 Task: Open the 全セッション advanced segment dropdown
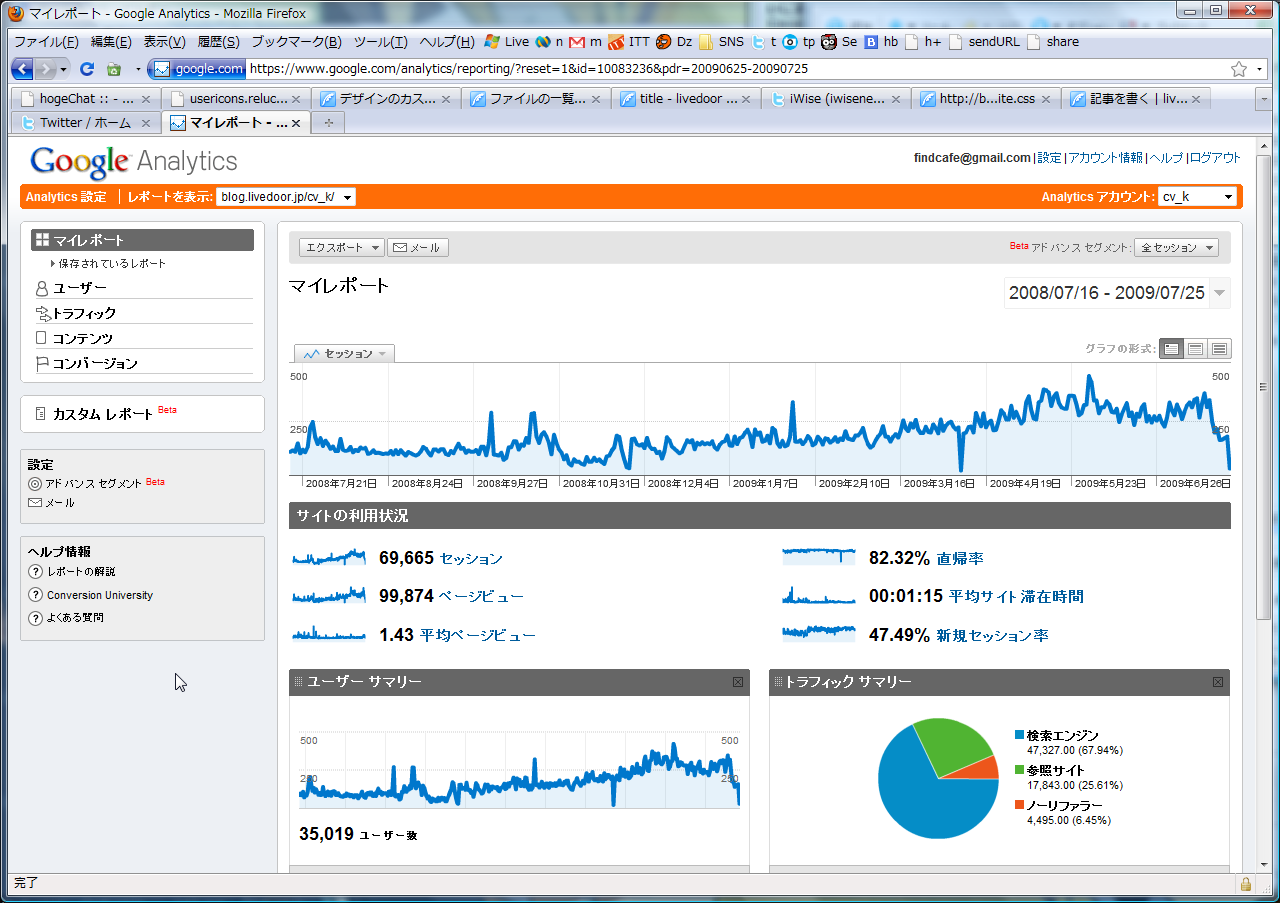pos(1176,247)
